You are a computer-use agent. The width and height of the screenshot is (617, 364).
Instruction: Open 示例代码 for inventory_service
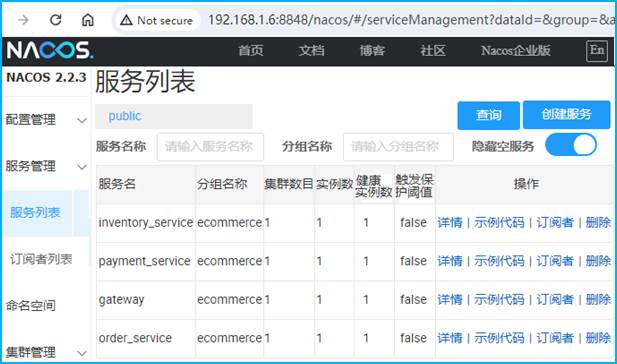click(499, 223)
